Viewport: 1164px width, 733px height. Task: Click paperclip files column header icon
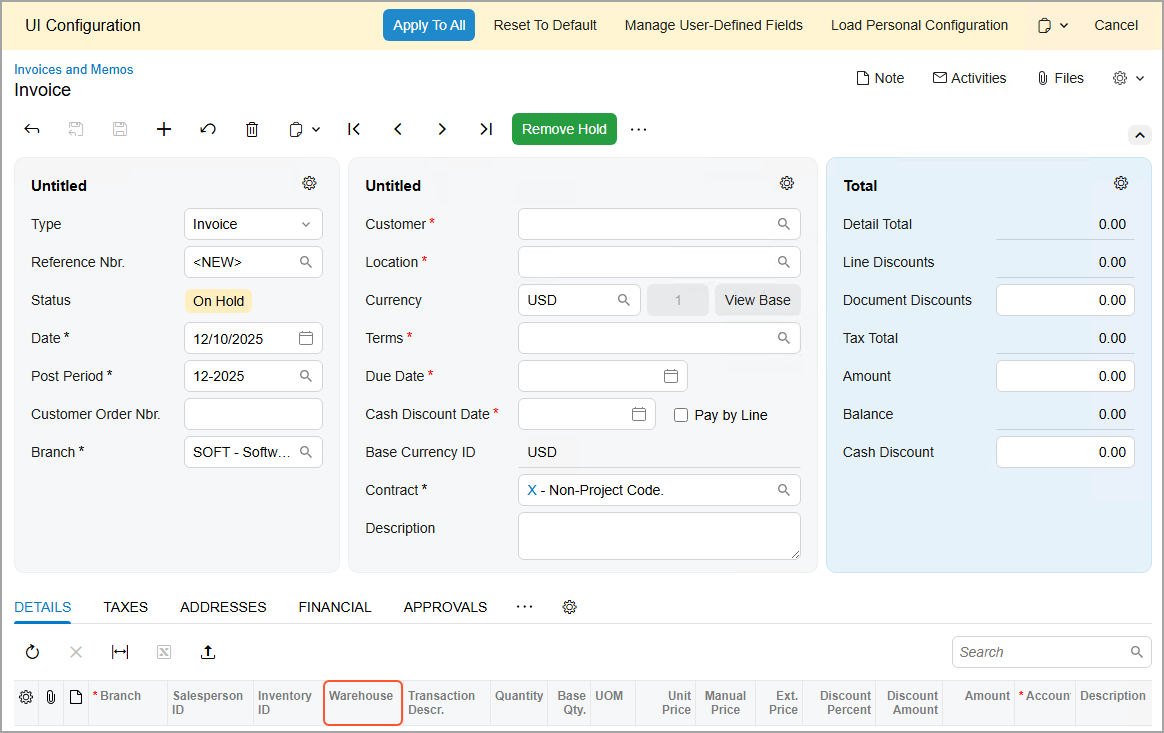coord(50,697)
